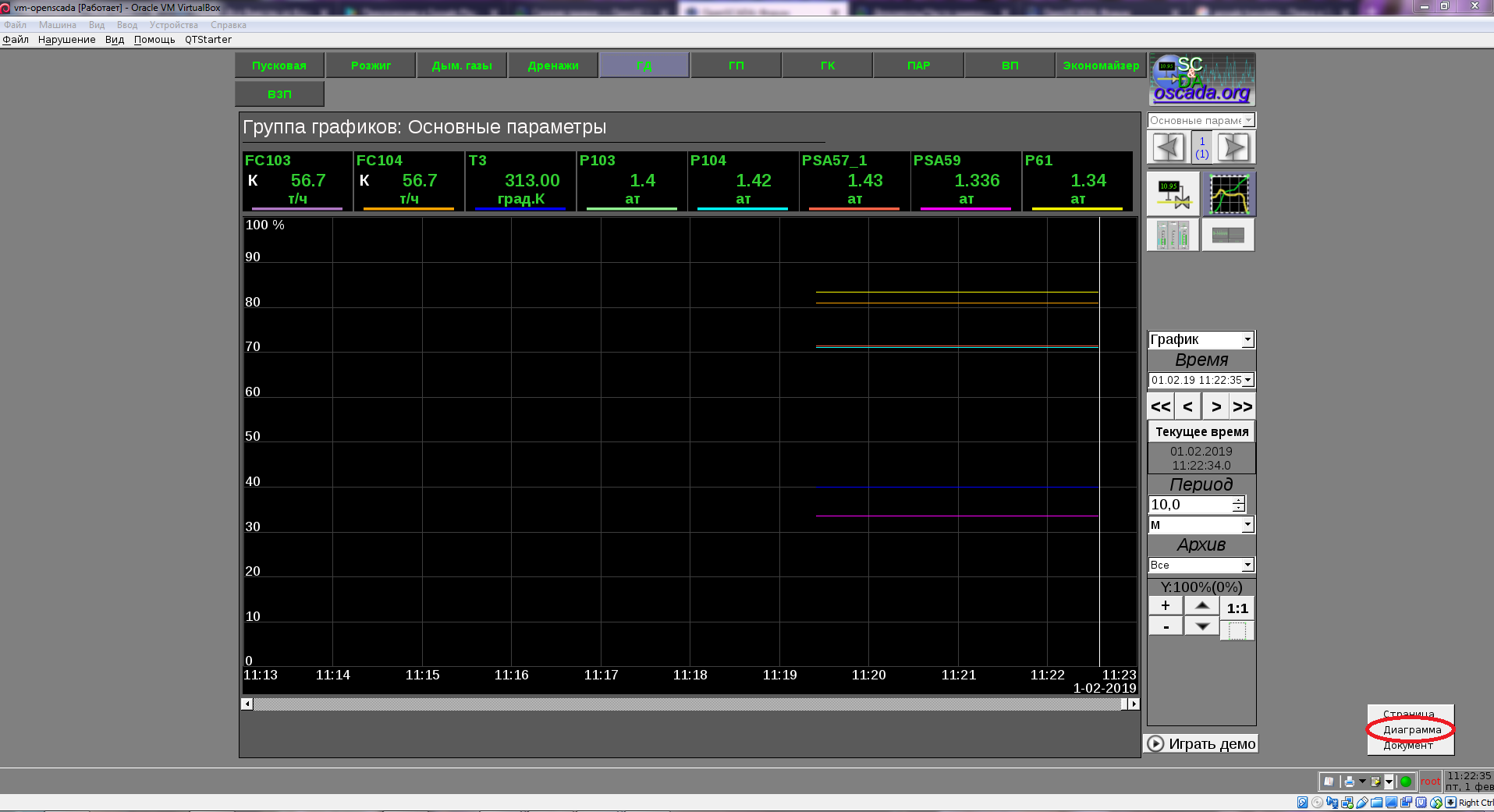Click the green status indicator circle
This screenshot has height=812, width=1494.
(1406, 781)
